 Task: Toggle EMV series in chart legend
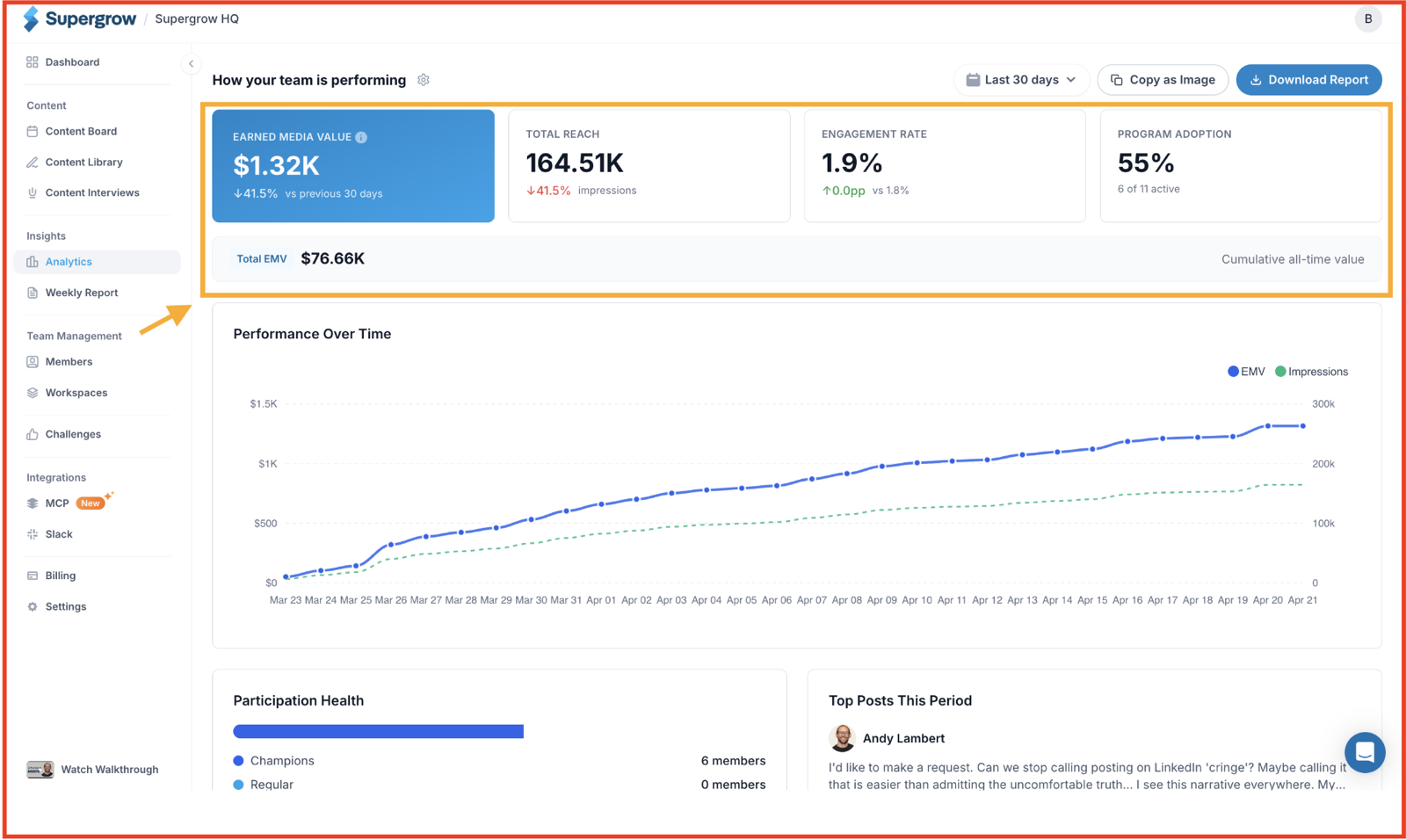(x=1246, y=372)
